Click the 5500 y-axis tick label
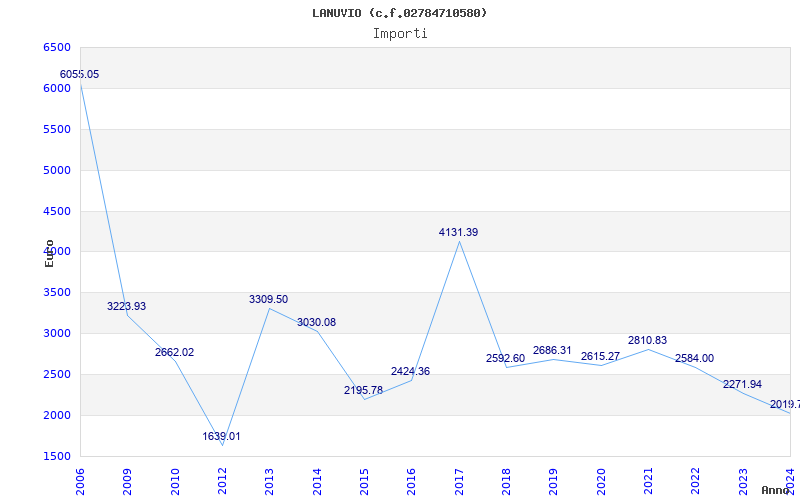 coord(57,130)
